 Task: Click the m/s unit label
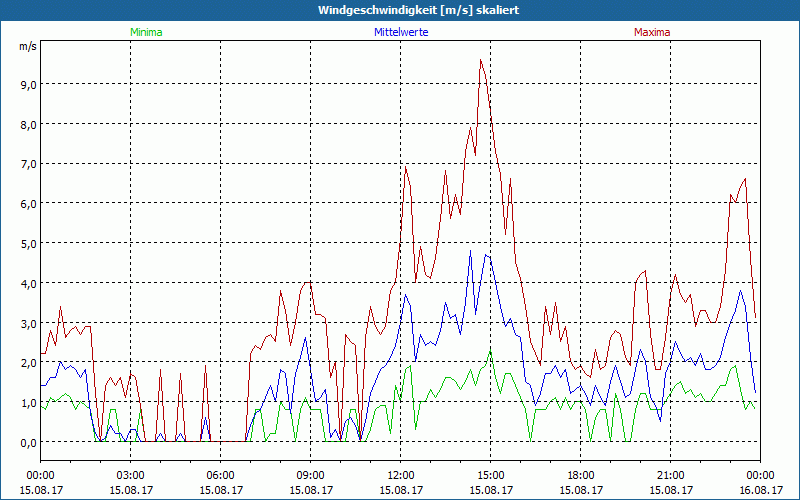coord(27,46)
